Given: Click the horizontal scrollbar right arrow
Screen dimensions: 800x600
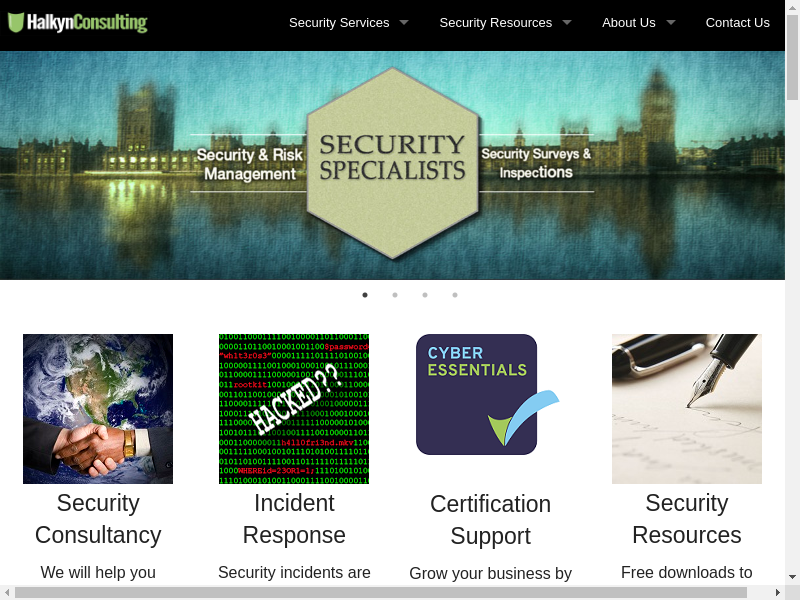Looking at the screenshot, I should (778, 592).
